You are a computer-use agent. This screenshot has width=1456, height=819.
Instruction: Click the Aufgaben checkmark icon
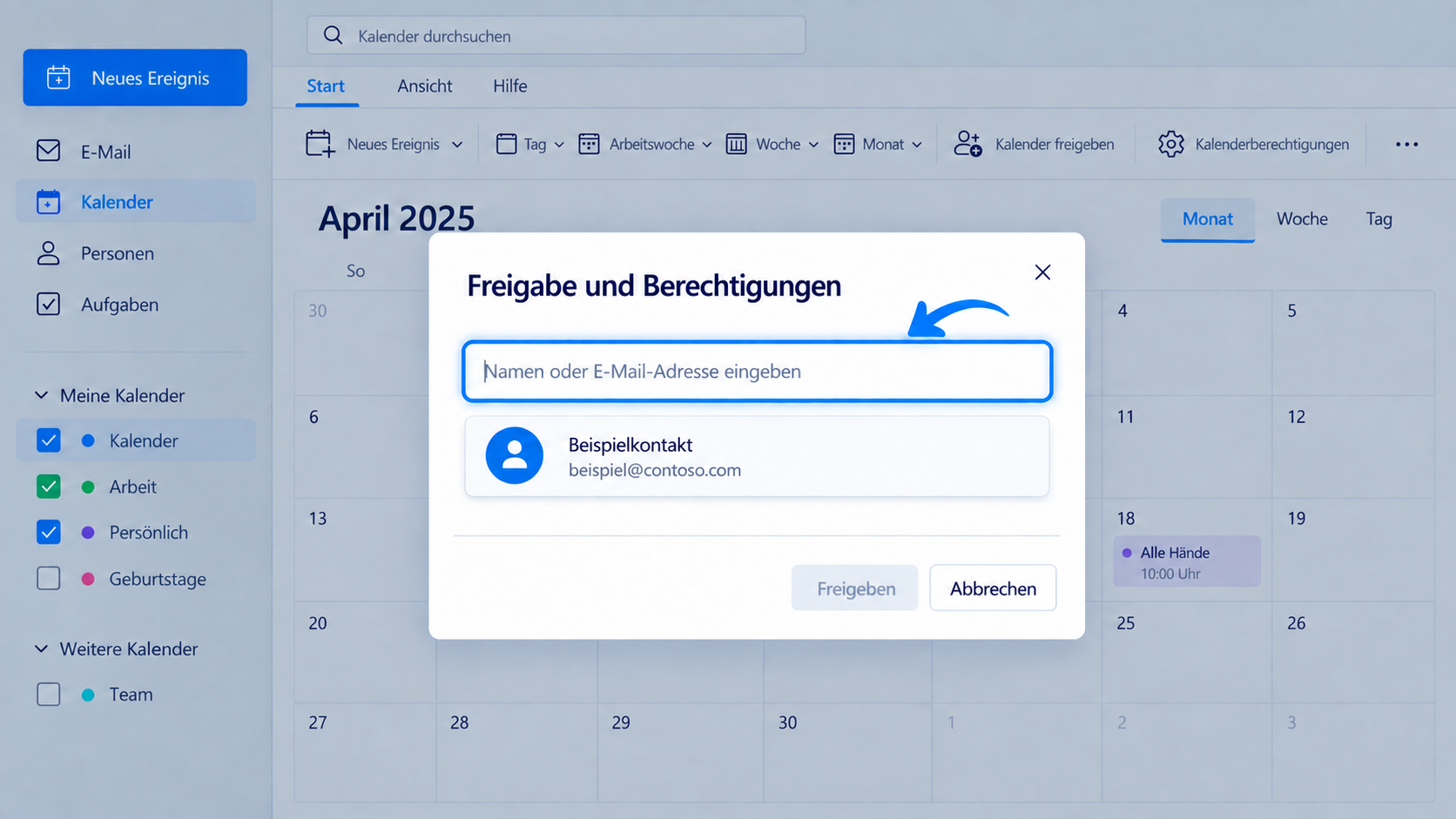[x=49, y=304]
